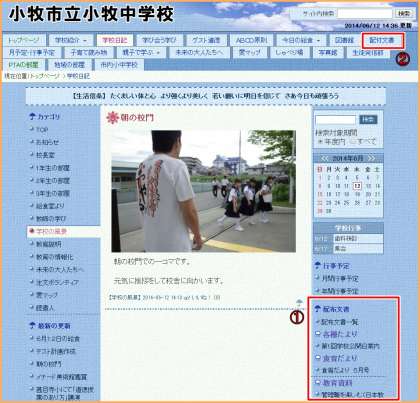Expand the 学校紹介 dropdown menu
420x403 pixels.
[x=71, y=40]
